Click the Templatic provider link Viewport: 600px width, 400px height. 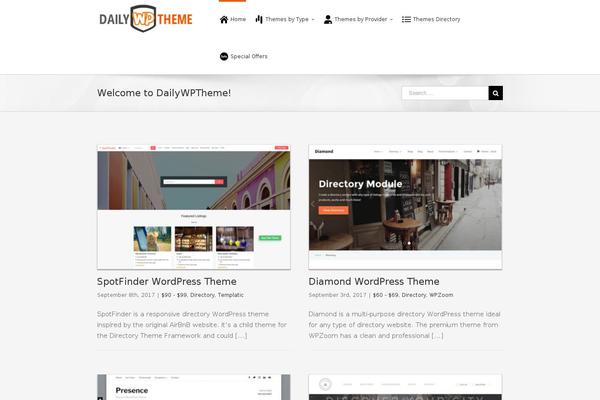[231, 295]
